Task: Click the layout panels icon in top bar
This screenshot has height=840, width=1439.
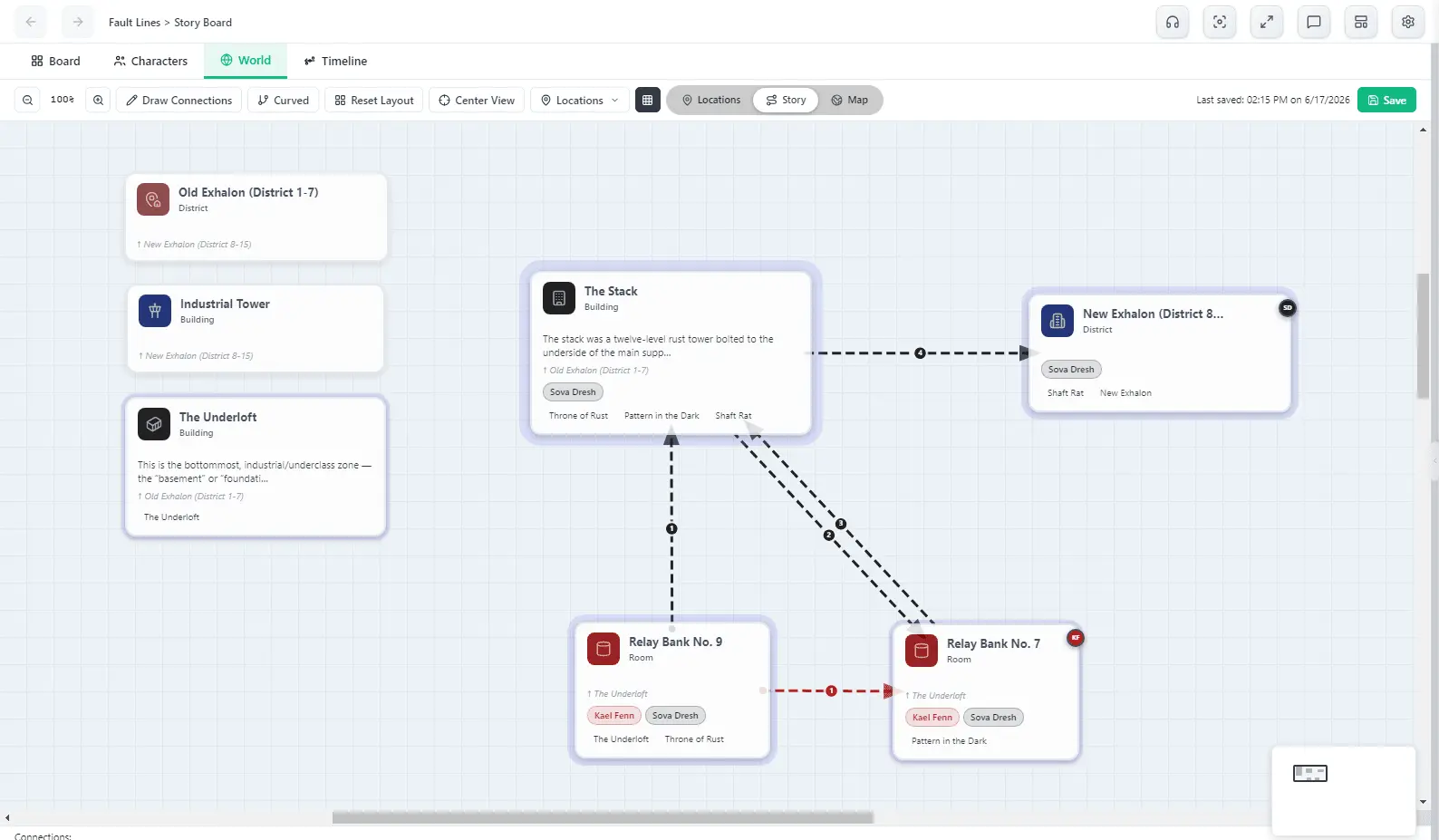Action: click(1361, 23)
